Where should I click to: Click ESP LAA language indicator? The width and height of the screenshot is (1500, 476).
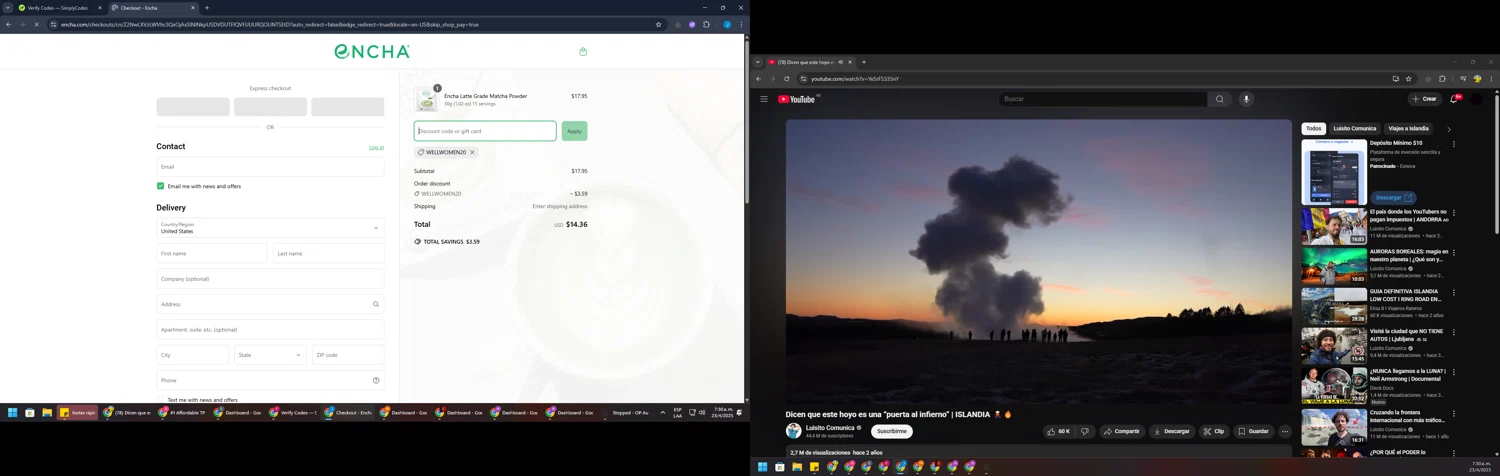(677, 412)
